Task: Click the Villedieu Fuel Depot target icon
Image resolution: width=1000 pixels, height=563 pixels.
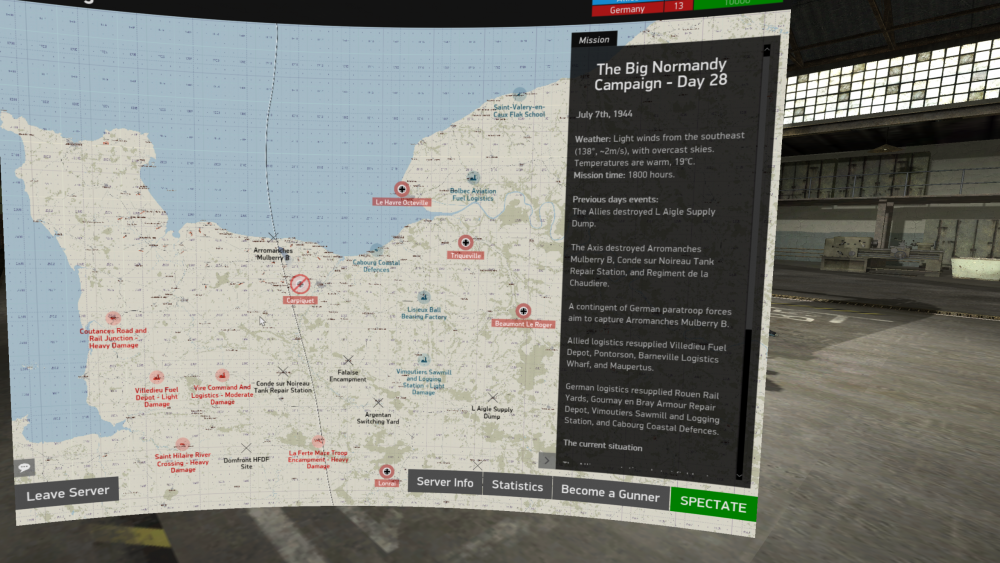Action: (157, 377)
